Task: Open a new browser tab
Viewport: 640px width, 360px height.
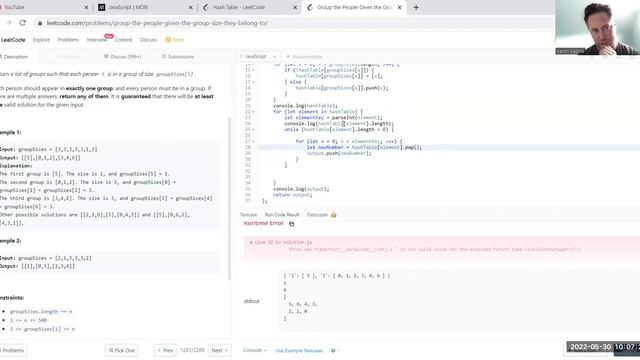Action: [x=416, y=7]
